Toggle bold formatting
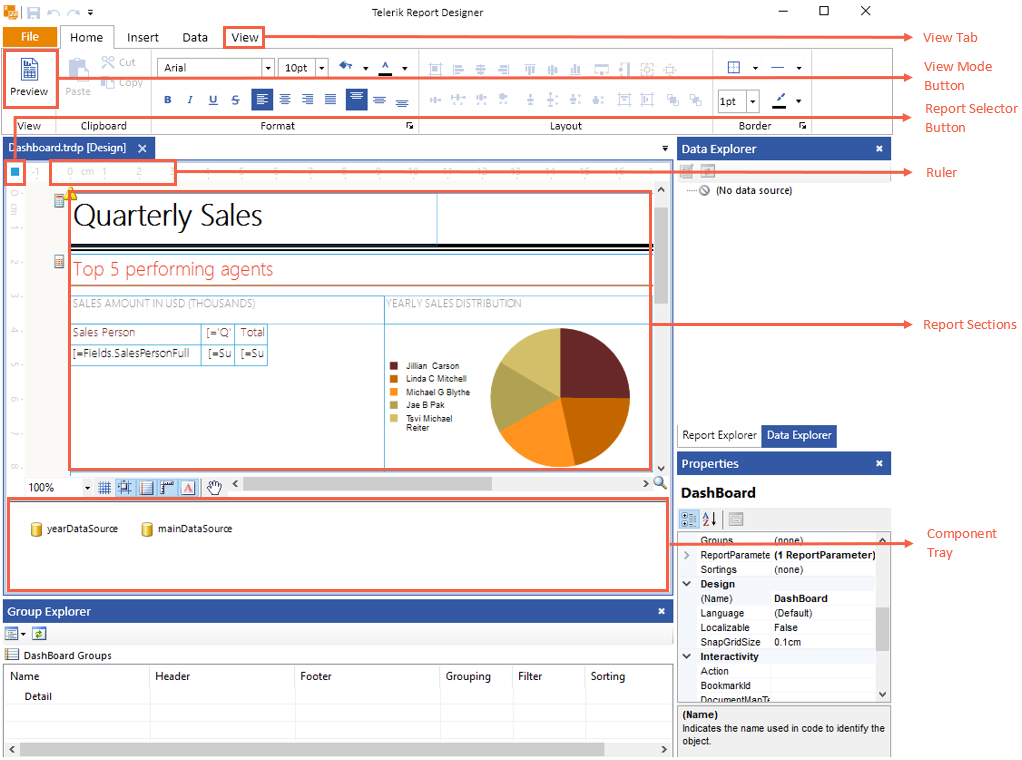 coord(167,100)
